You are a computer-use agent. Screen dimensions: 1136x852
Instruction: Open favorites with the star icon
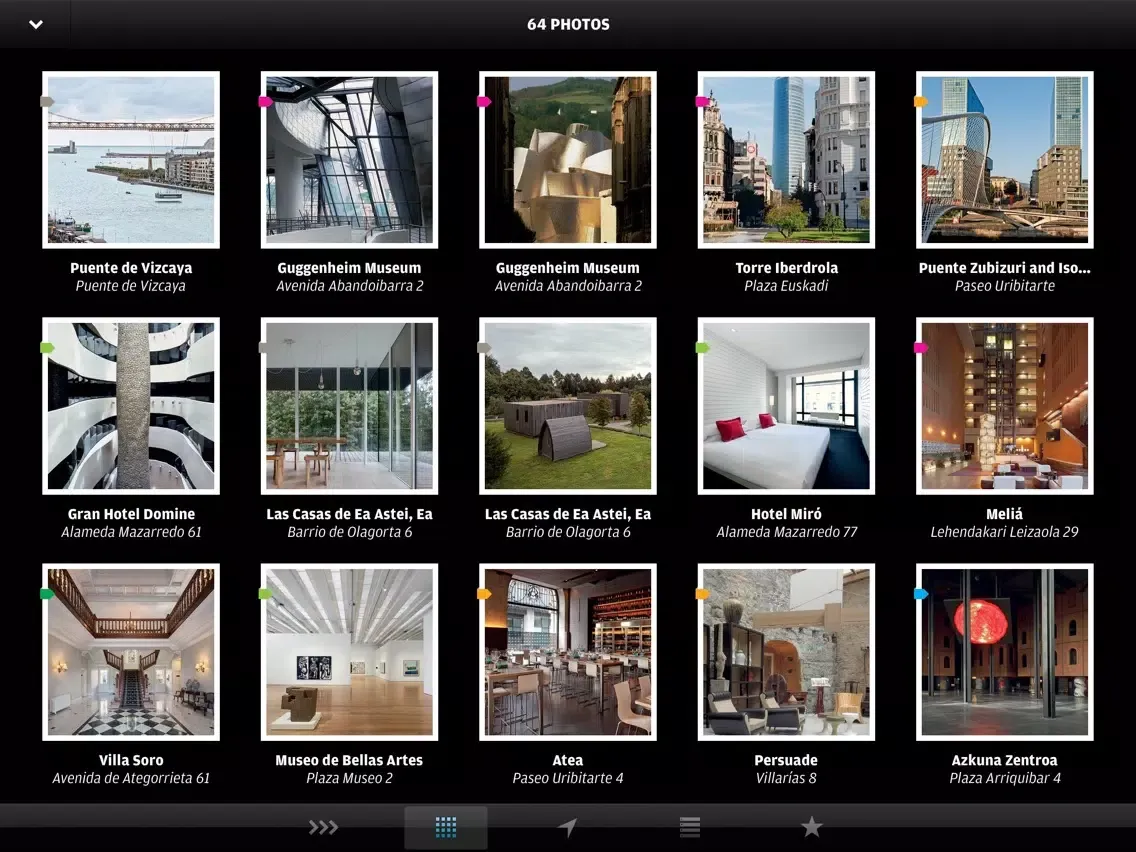click(x=811, y=826)
